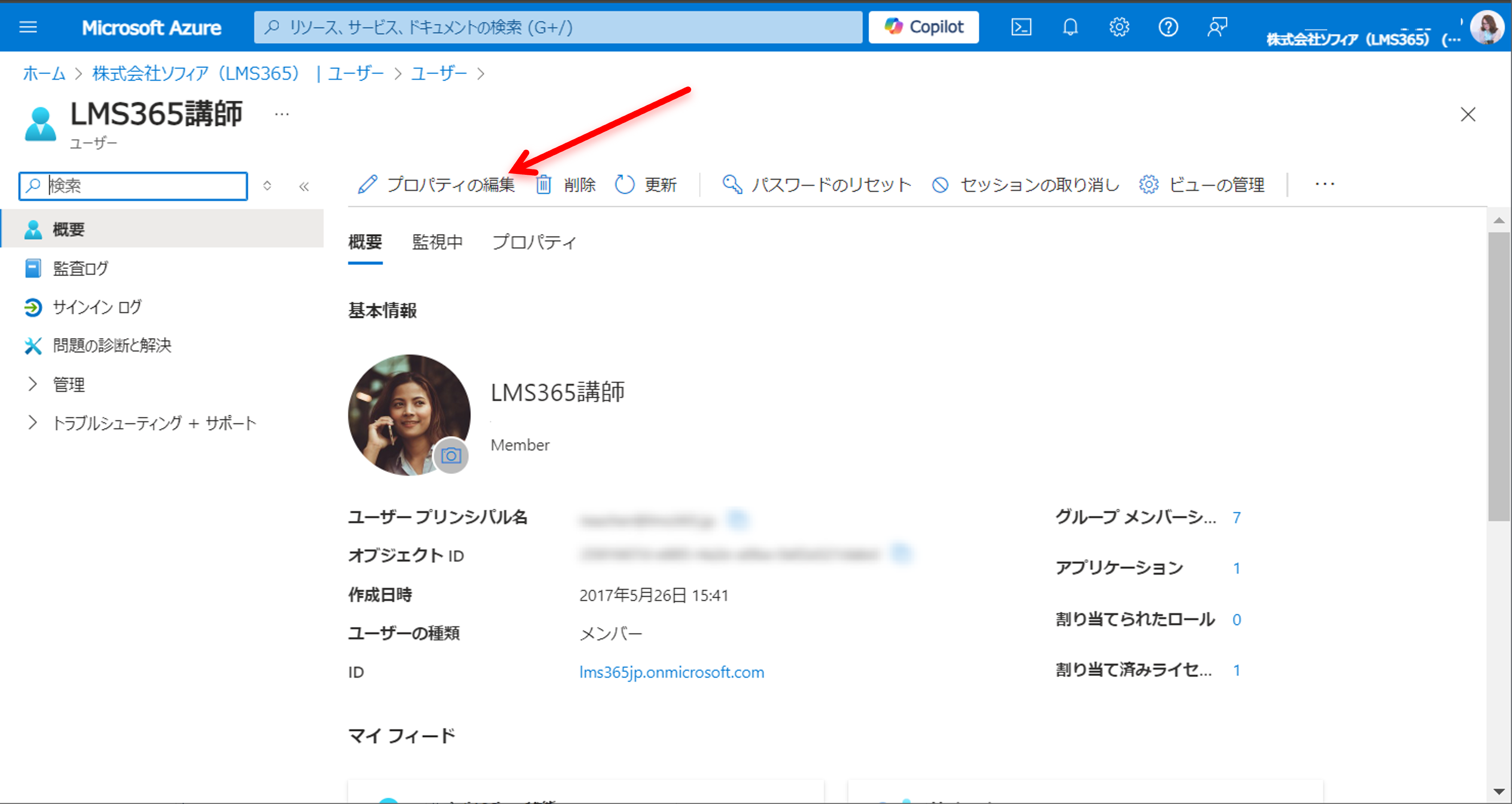
Task: Switch to the 概要 tab
Action: pos(365,242)
